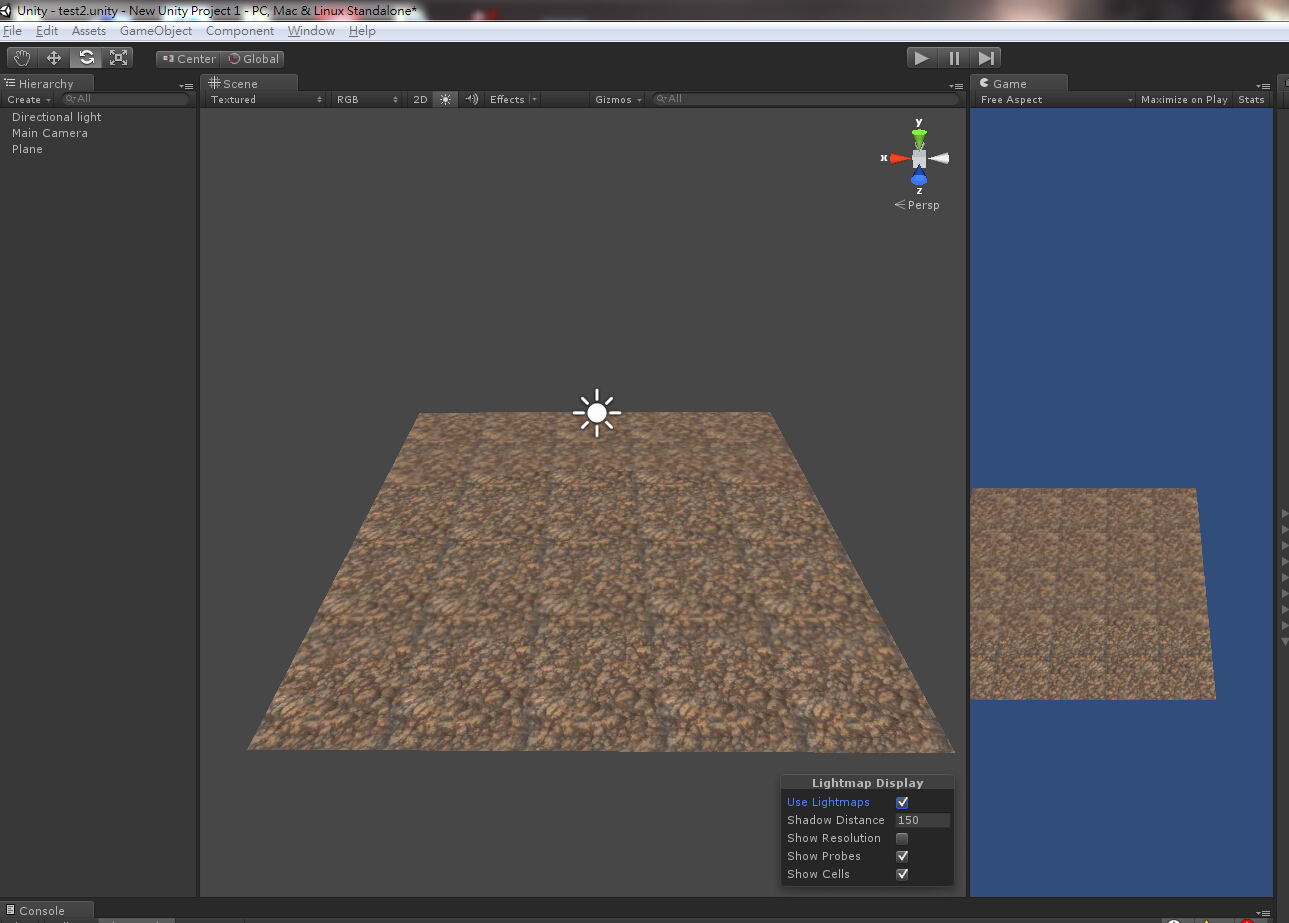Open the Help menu
1289x923 pixels.
tap(362, 31)
